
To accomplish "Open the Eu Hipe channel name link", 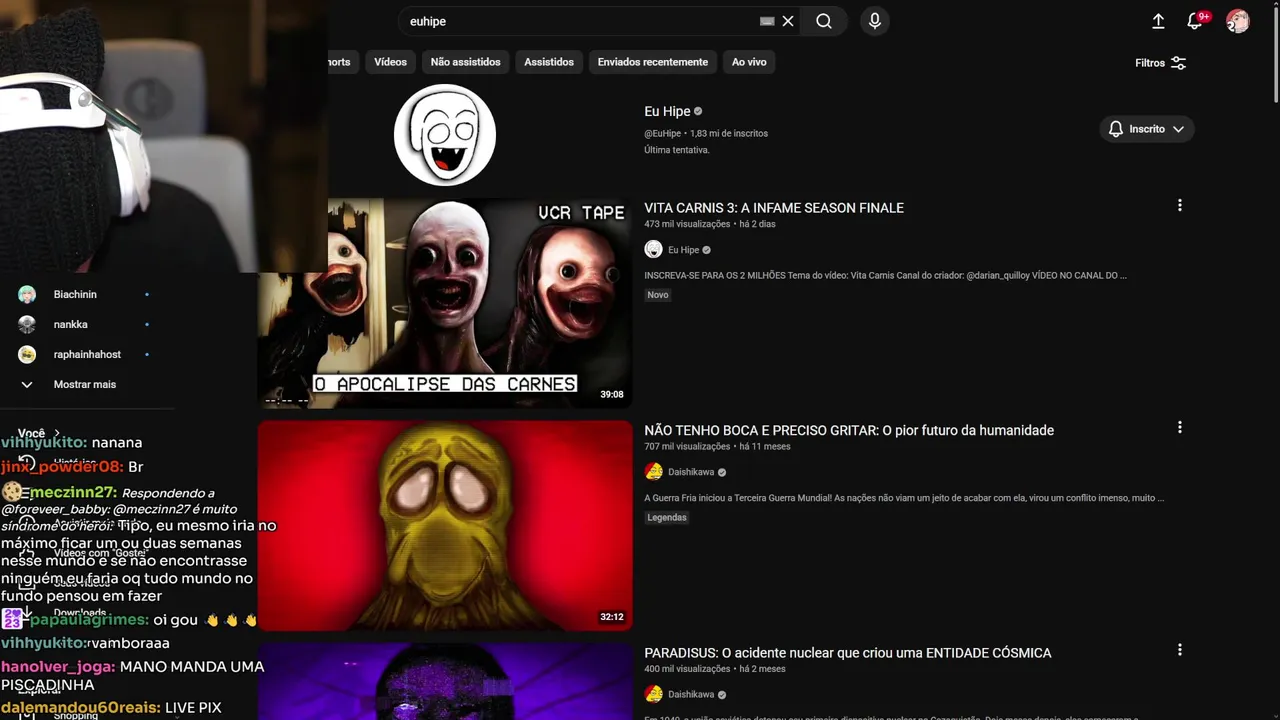I will 667,111.
